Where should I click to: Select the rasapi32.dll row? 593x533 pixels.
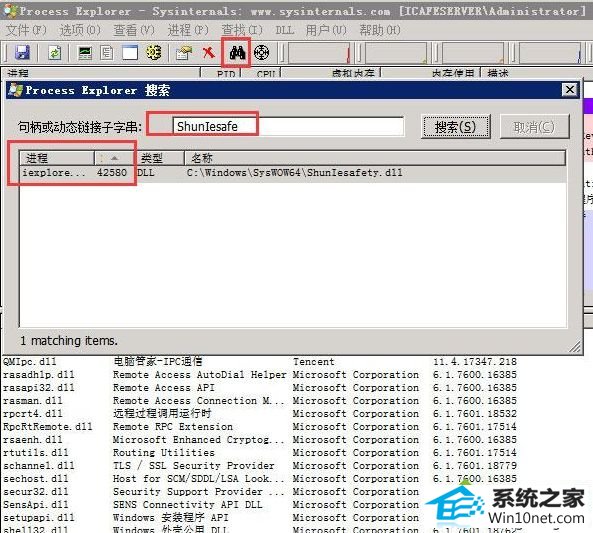coord(259,387)
